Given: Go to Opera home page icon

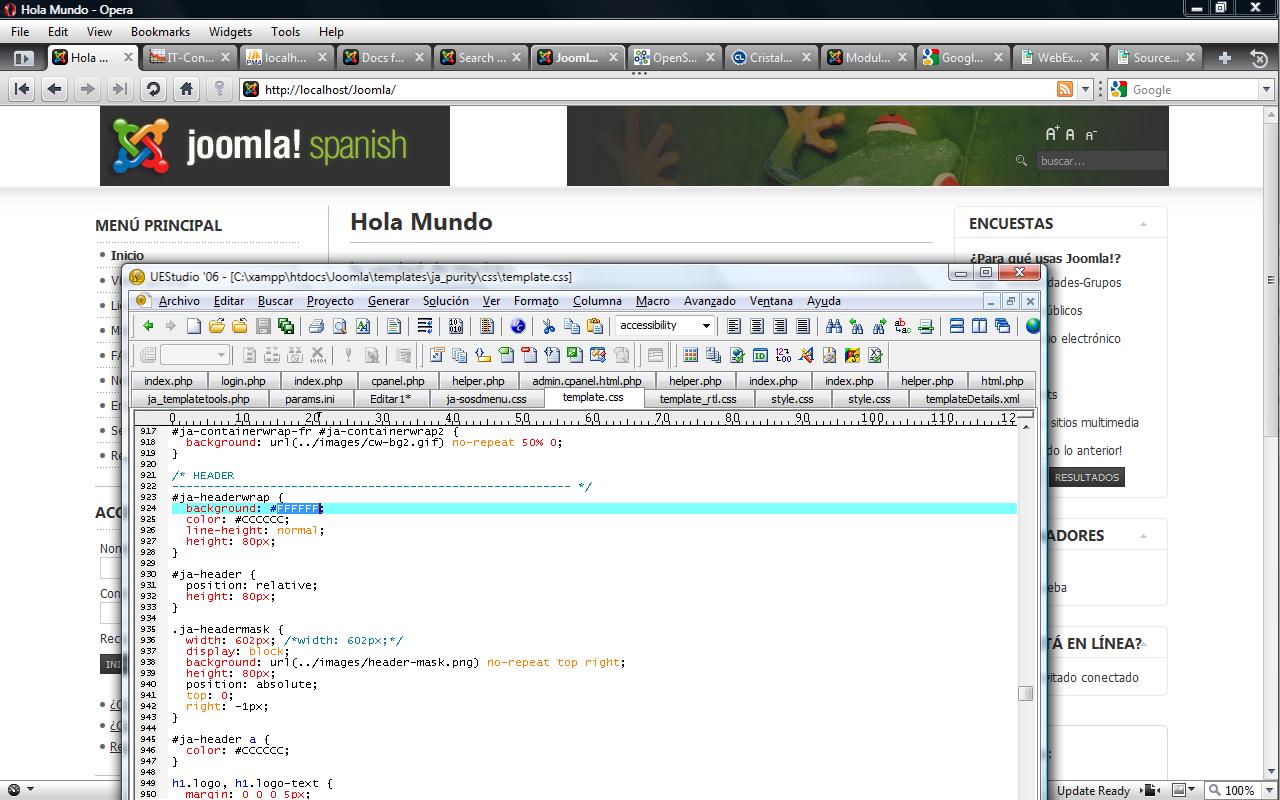Looking at the screenshot, I should [186, 89].
